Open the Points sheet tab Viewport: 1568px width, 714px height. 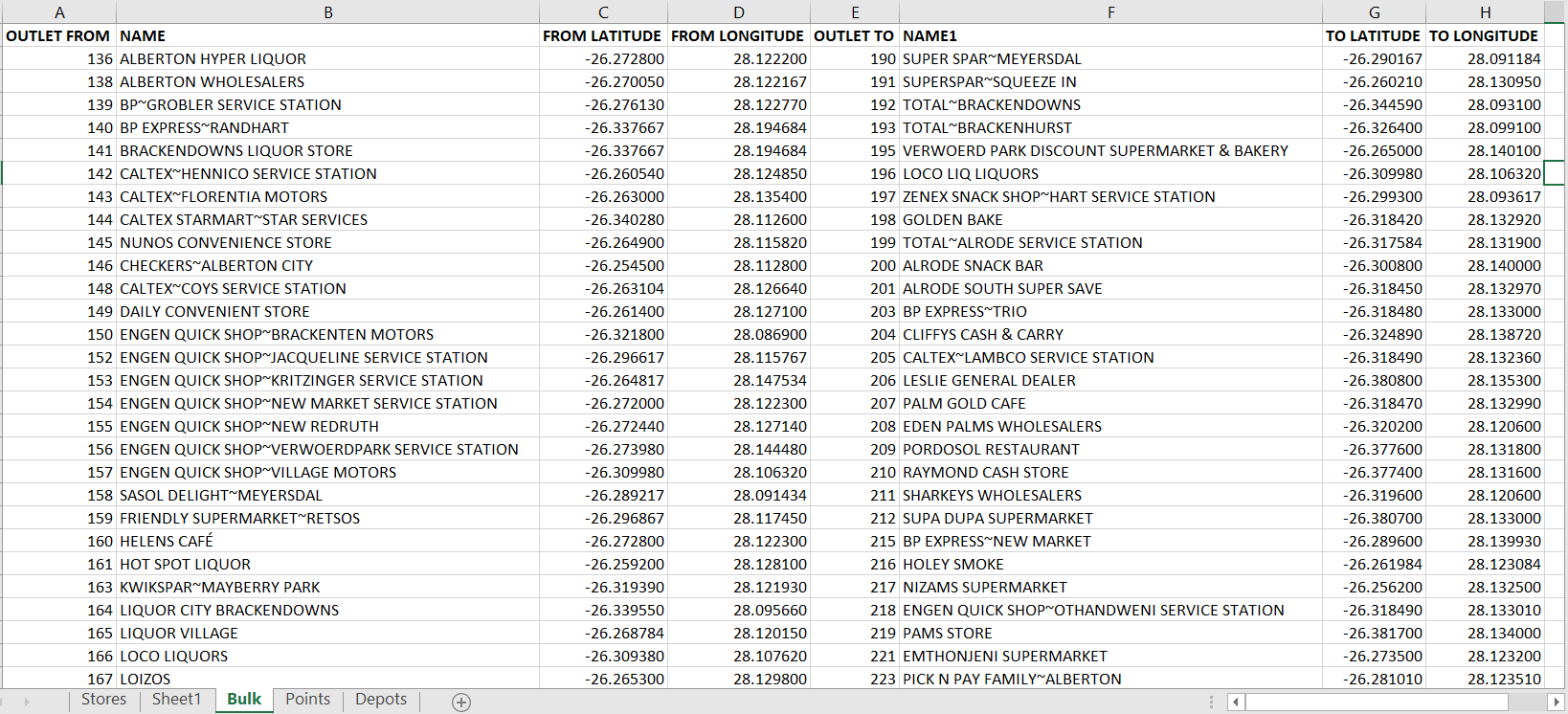(x=307, y=700)
